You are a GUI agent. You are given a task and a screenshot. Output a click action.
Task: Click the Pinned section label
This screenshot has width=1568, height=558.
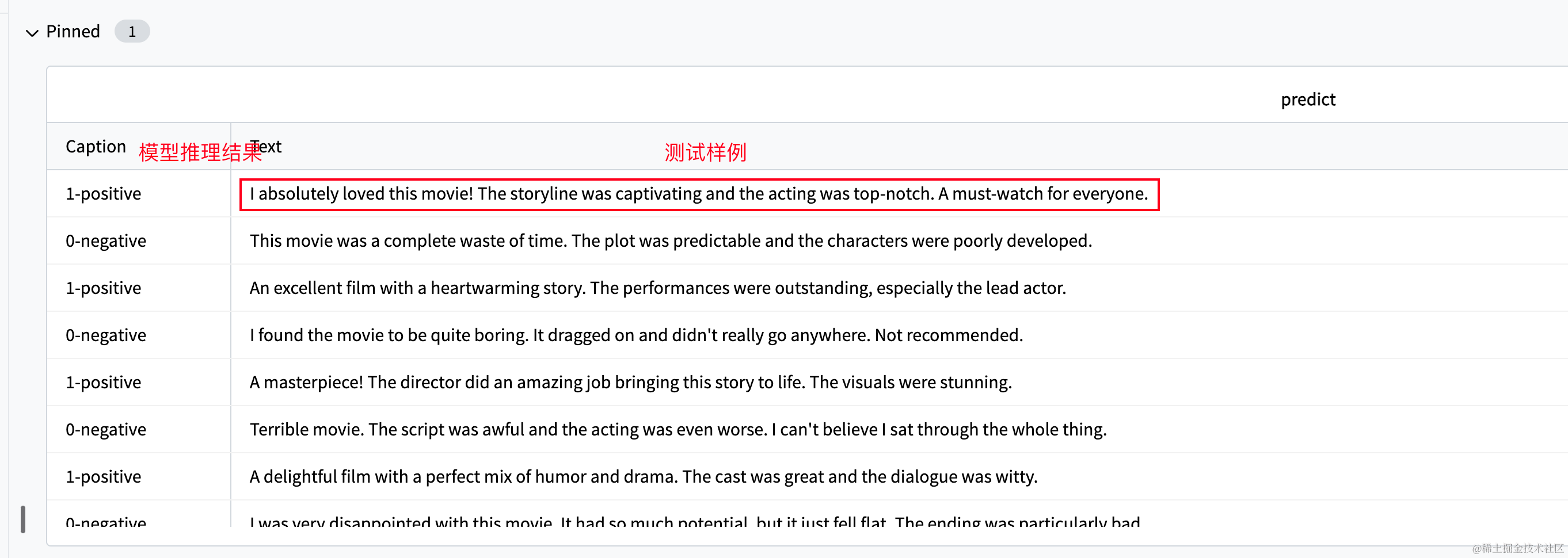(73, 31)
